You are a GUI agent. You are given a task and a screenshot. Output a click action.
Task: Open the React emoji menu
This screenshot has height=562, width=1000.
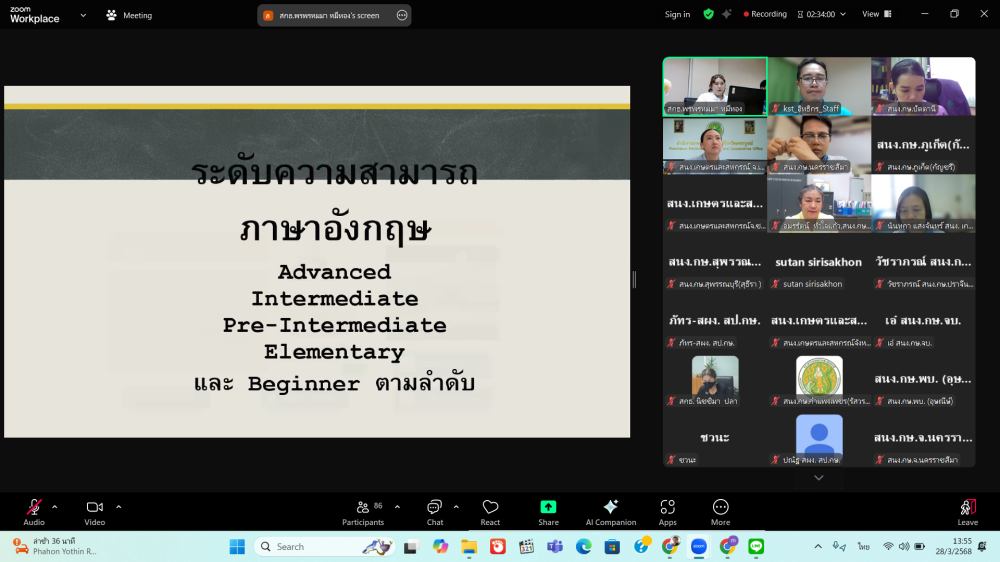pyautogui.click(x=490, y=512)
